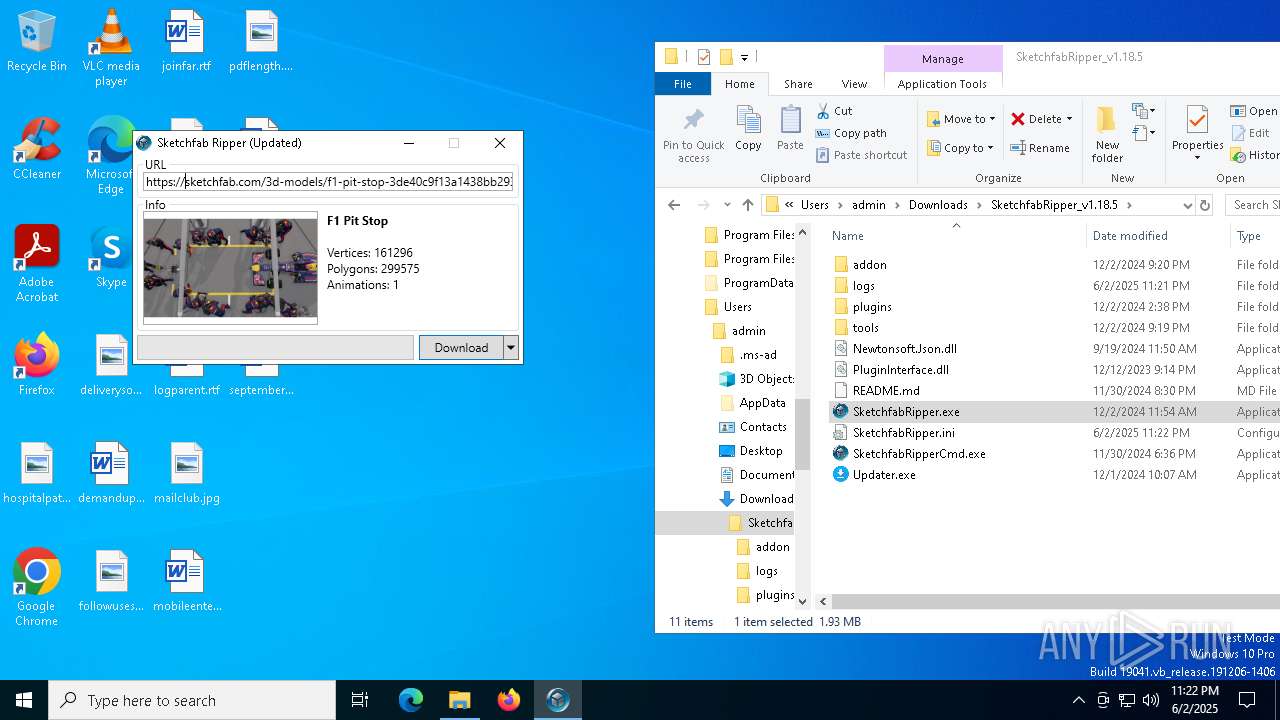The height and width of the screenshot is (720, 1280).
Task: Open the Recycle Bin desktop icon
Action: 36,43
